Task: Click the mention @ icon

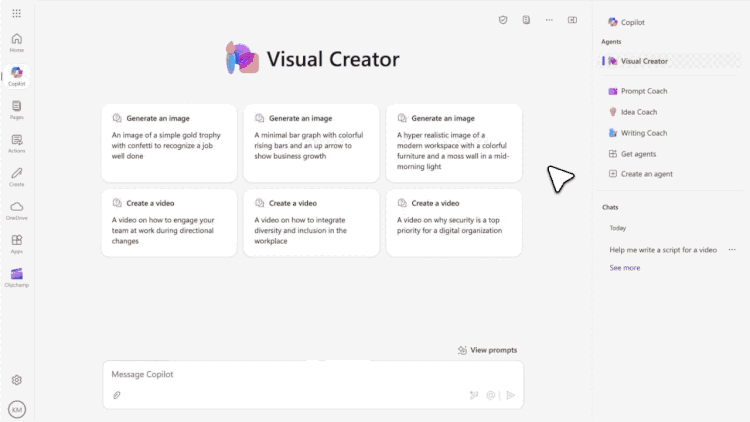Action: 491,395
